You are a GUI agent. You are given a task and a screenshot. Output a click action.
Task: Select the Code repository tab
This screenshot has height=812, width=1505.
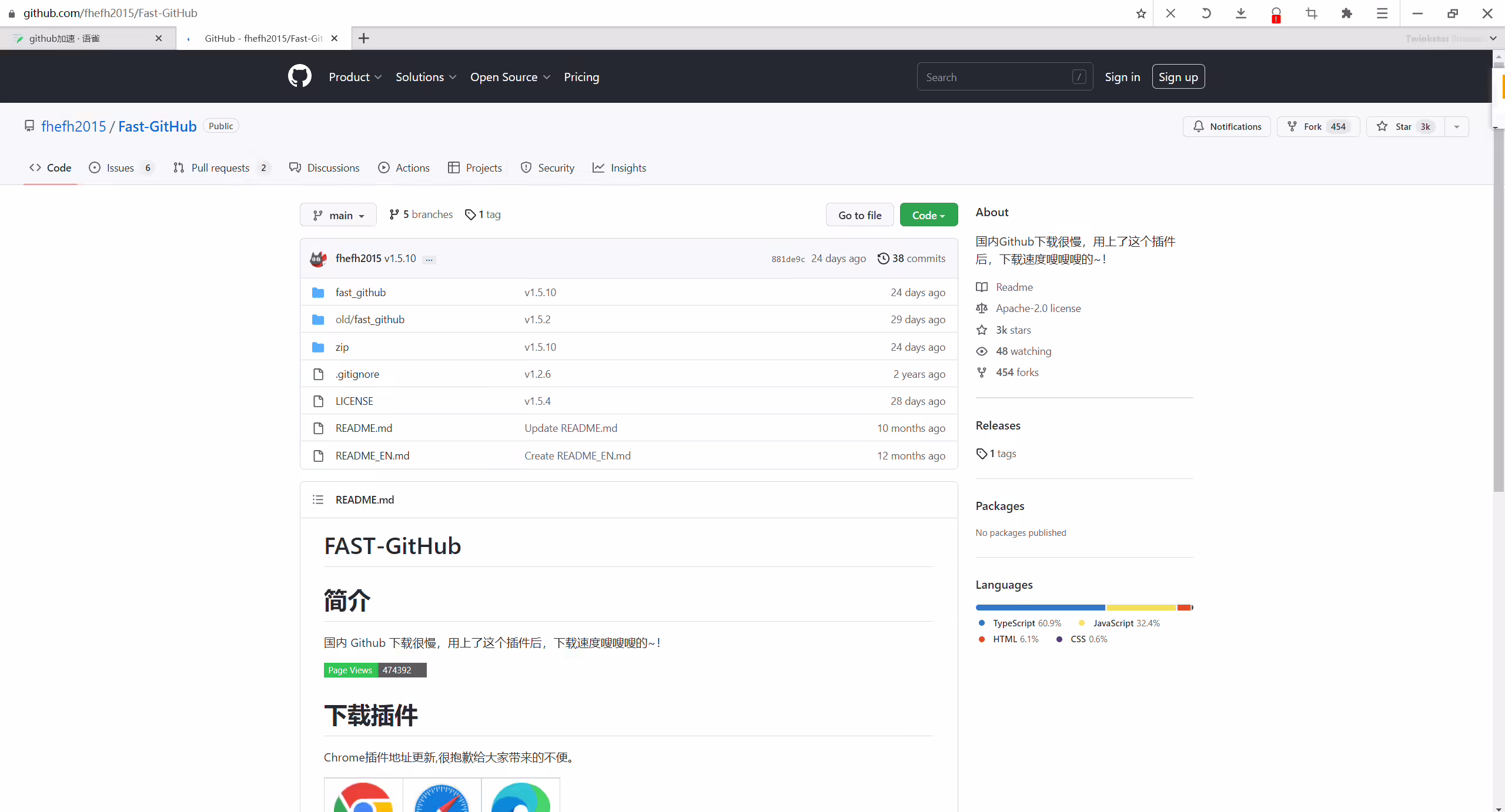coord(51,168)
